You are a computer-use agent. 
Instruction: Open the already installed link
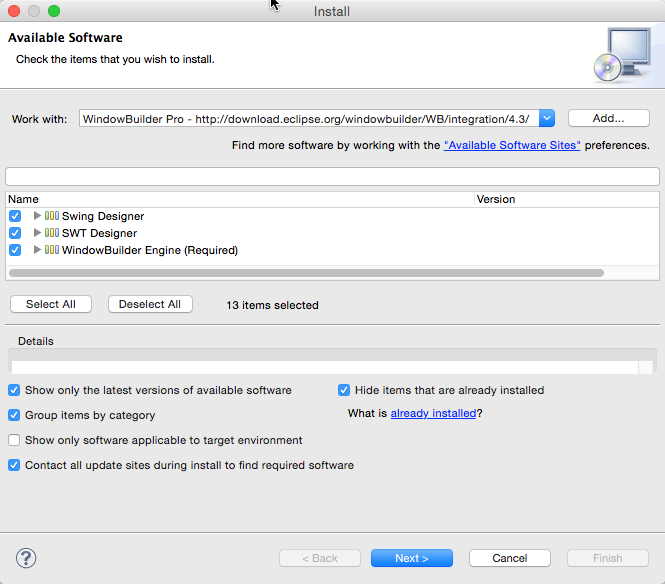(x=433, y=414)
